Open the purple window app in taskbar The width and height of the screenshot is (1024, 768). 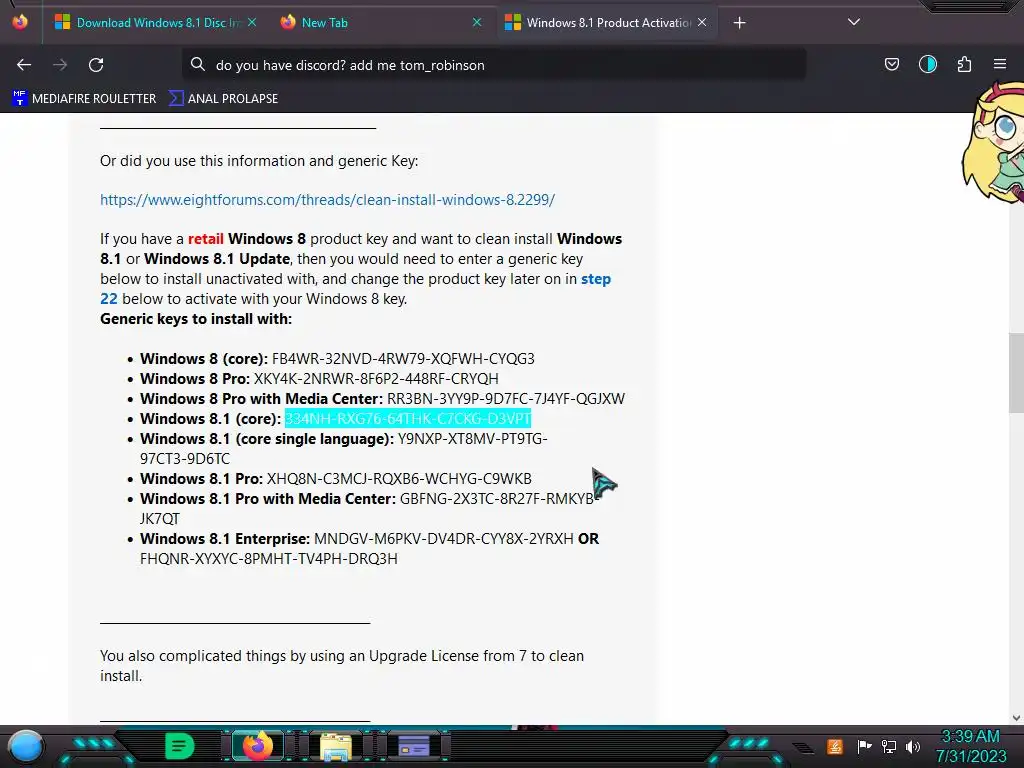[414, 746]
